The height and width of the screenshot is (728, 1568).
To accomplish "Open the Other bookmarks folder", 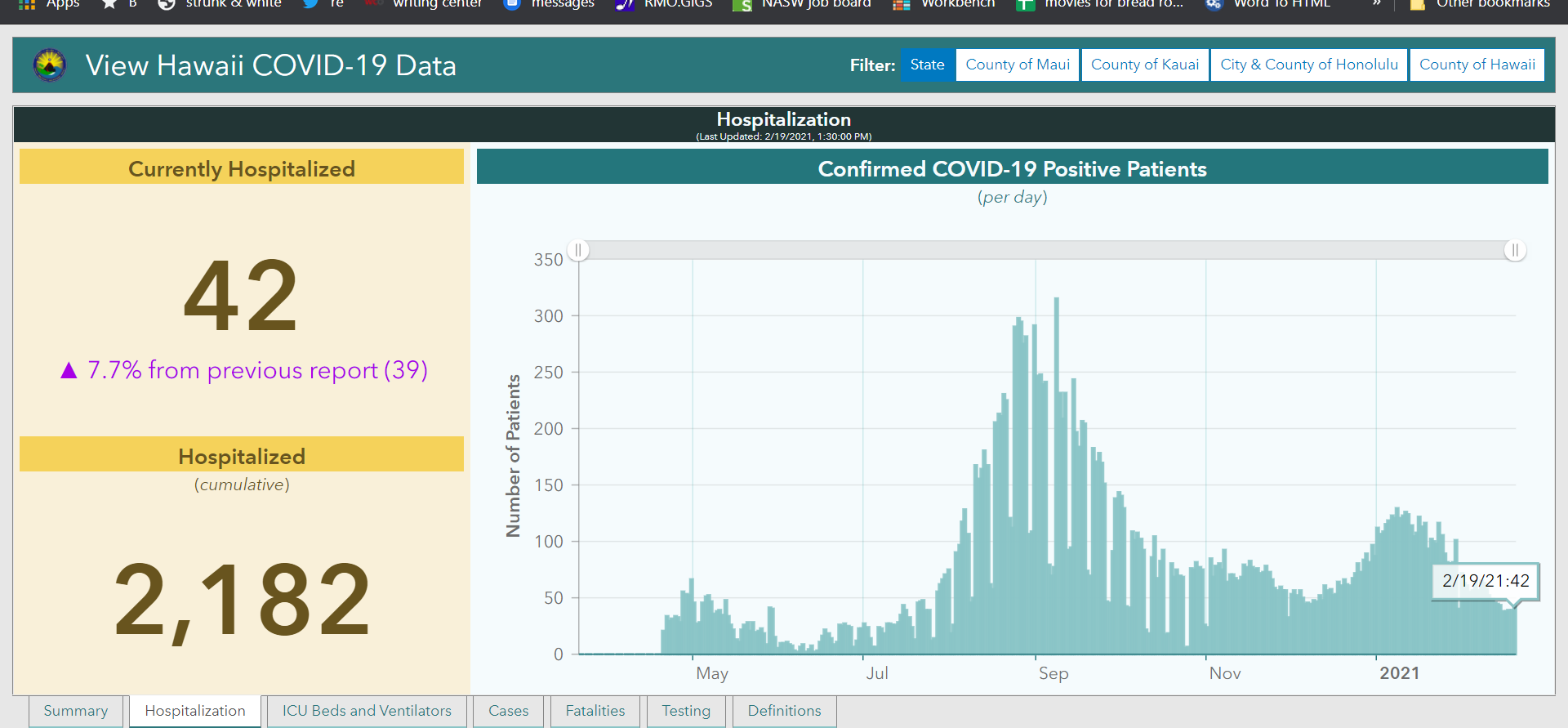I will tap(1480, 4).
